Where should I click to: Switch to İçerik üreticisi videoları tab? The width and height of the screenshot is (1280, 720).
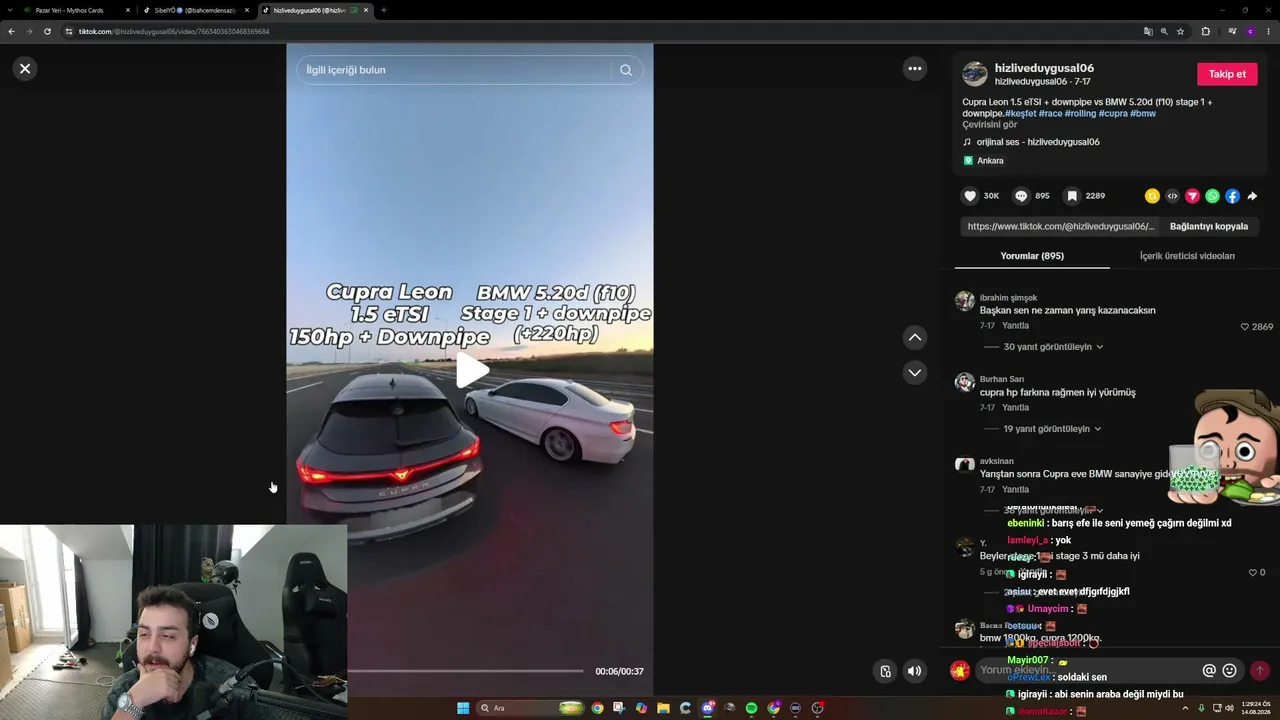[x=1187, y=256]
